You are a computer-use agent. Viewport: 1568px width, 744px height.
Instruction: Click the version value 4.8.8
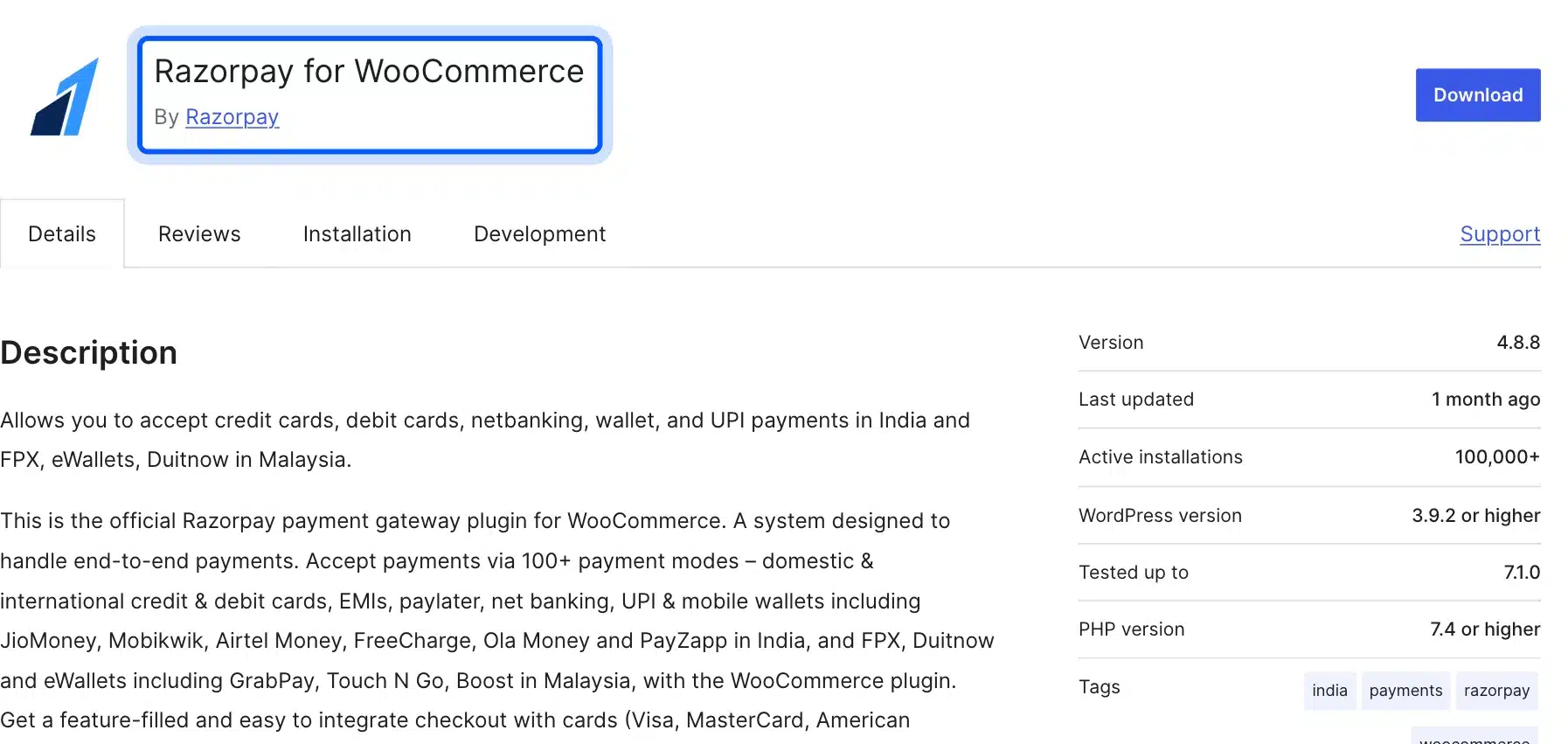coord(1518,343)
